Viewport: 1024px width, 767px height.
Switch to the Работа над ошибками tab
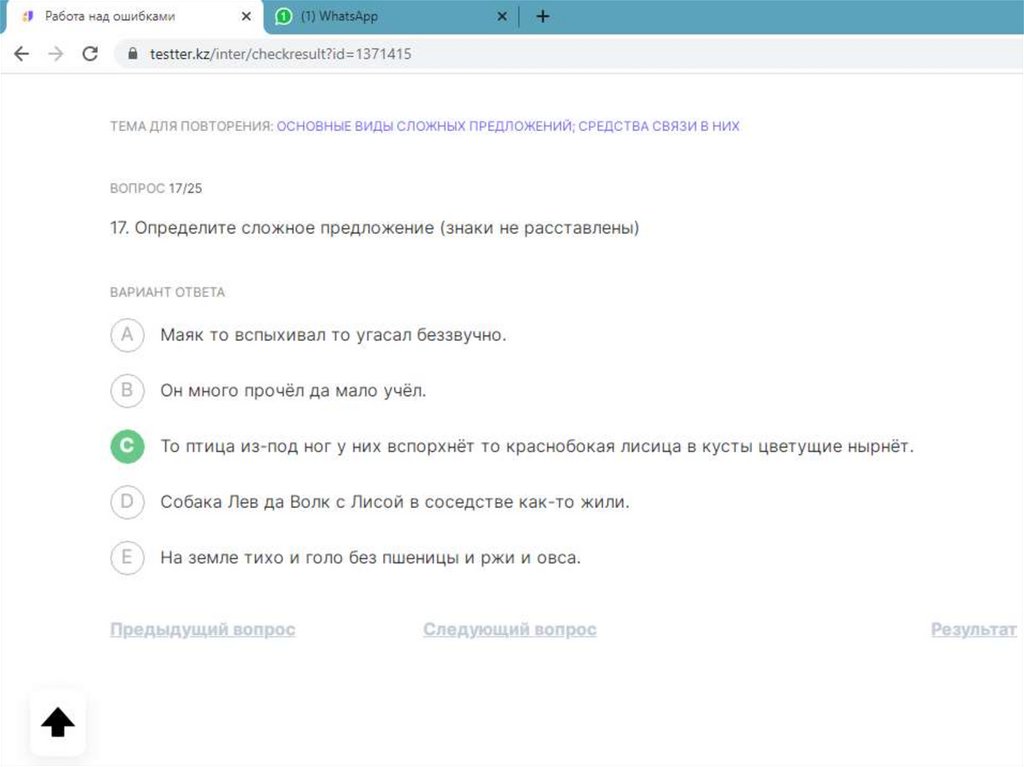[134, 17]
